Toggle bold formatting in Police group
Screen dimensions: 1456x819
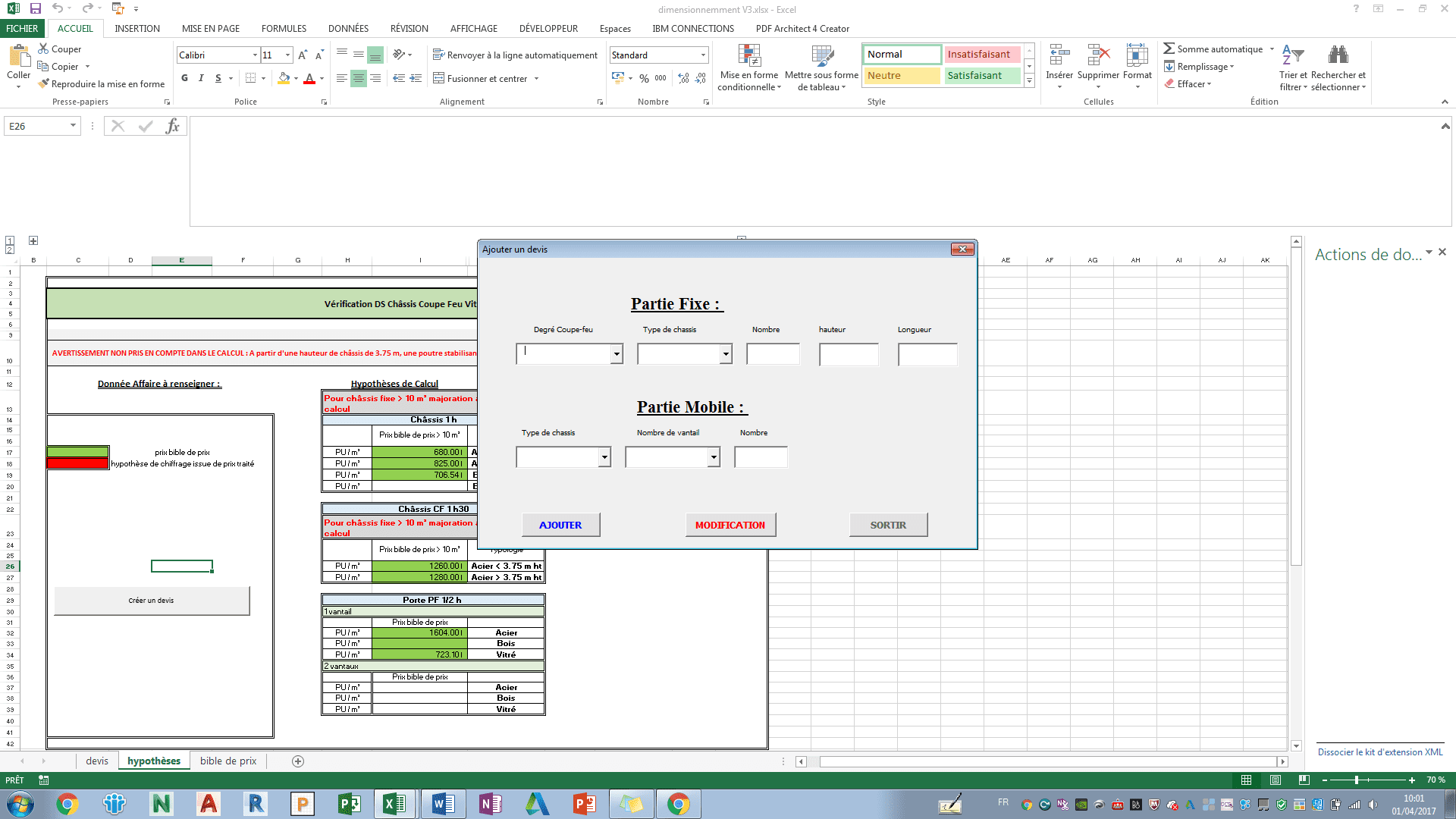[x=184, y=78]
